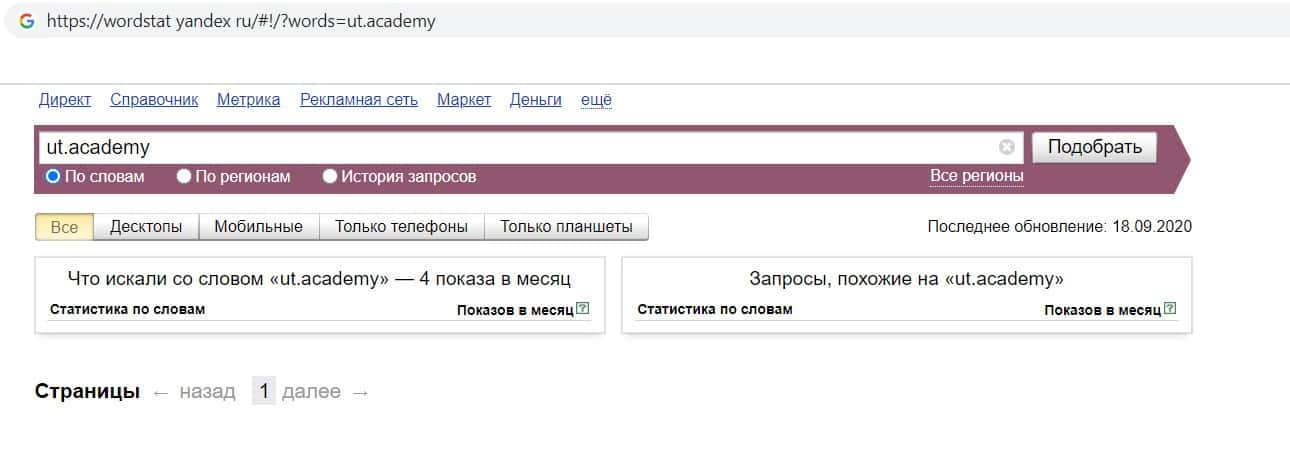Screen dimensions: 1290x454
Task: Expand the 'ещё' services menu
Action: [x=596, y=99]
